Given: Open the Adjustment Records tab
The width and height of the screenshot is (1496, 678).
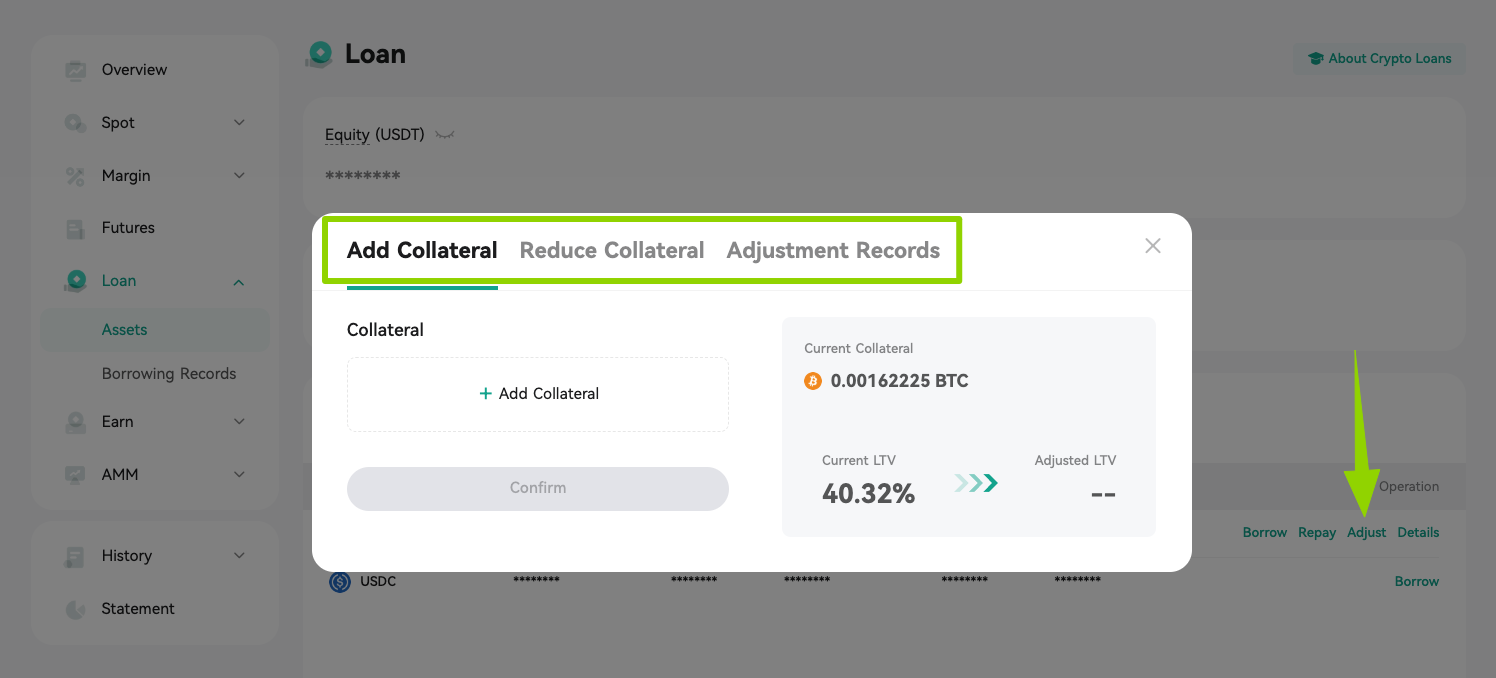Looking at the screenshot, I should coord(833,250).
